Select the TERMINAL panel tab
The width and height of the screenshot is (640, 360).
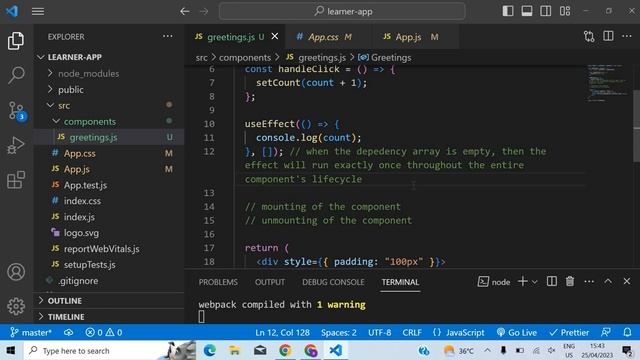click(x=400, y=282)
